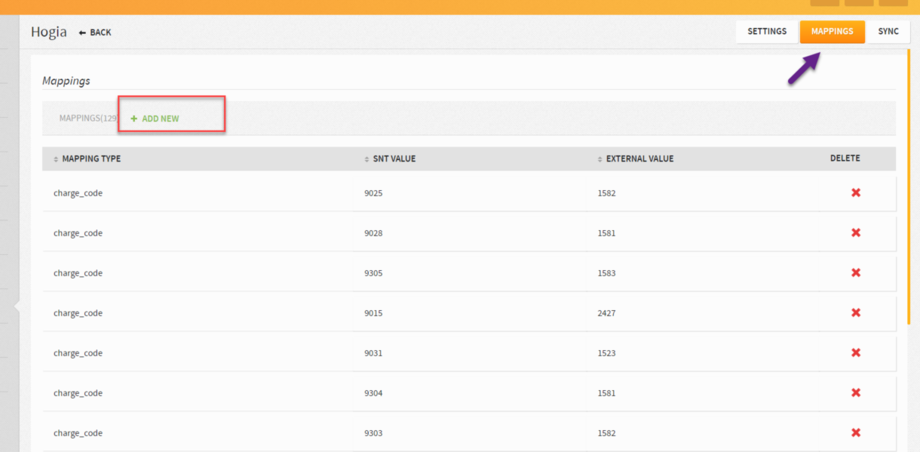
Task: Go back using the Back link
Action: tap(95, 32)
